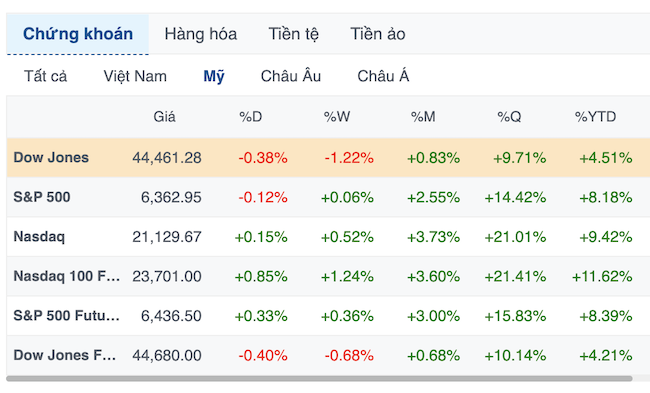Show the Tất cả market filter

pyautogui.click(x=46, y=76)
